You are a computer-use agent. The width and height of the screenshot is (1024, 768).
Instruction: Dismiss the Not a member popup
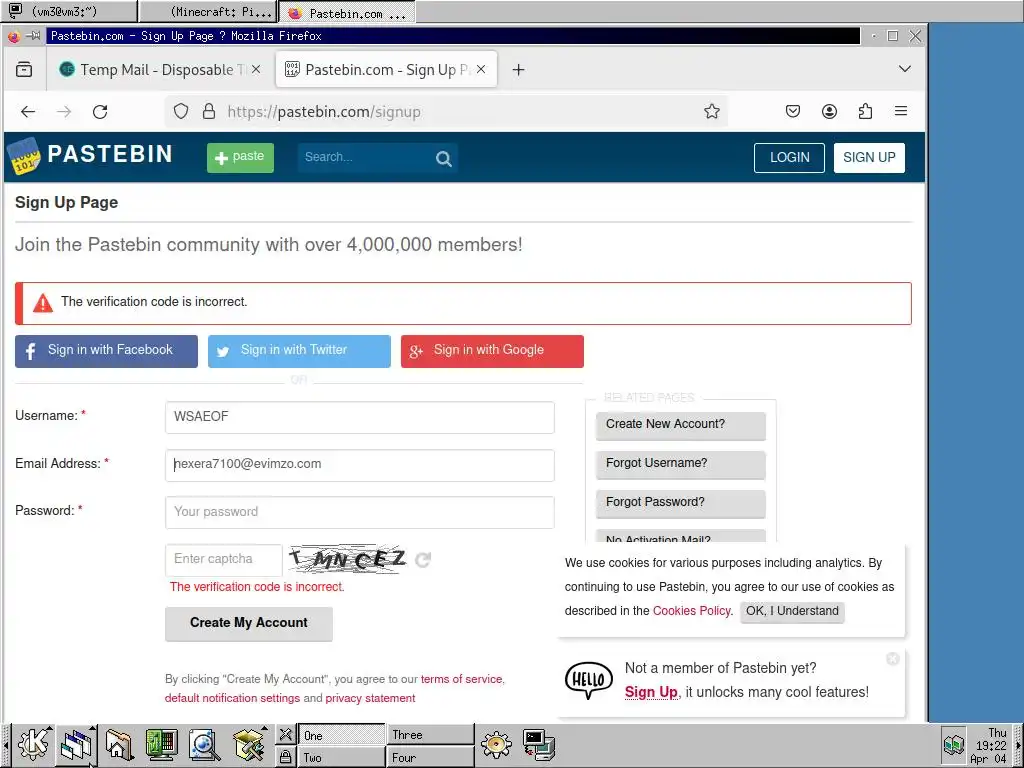coord(893,659)
